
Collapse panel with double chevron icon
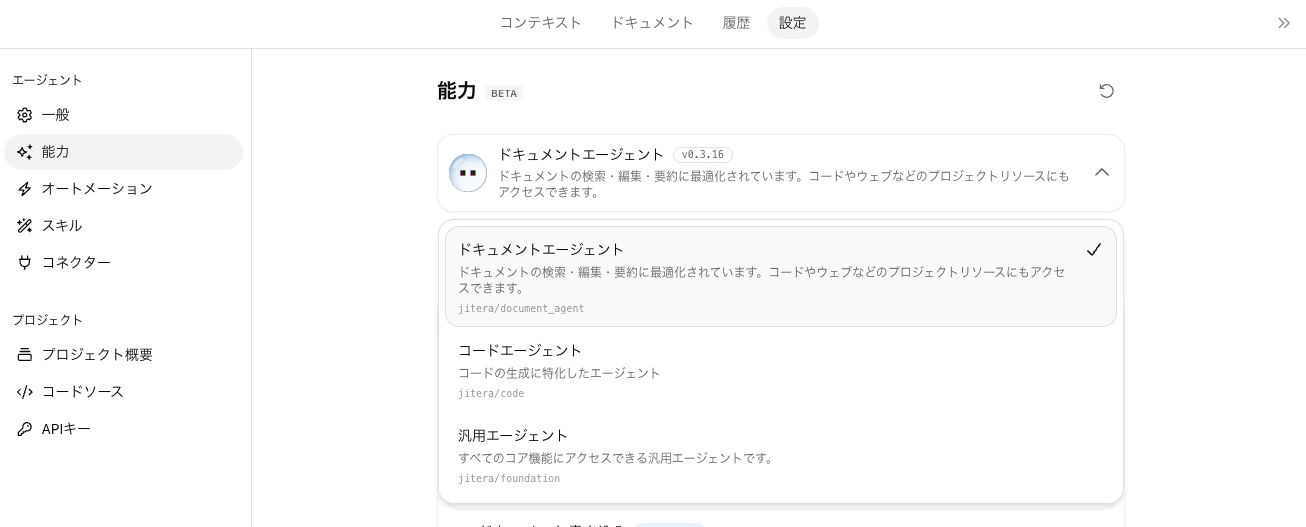1284,23
